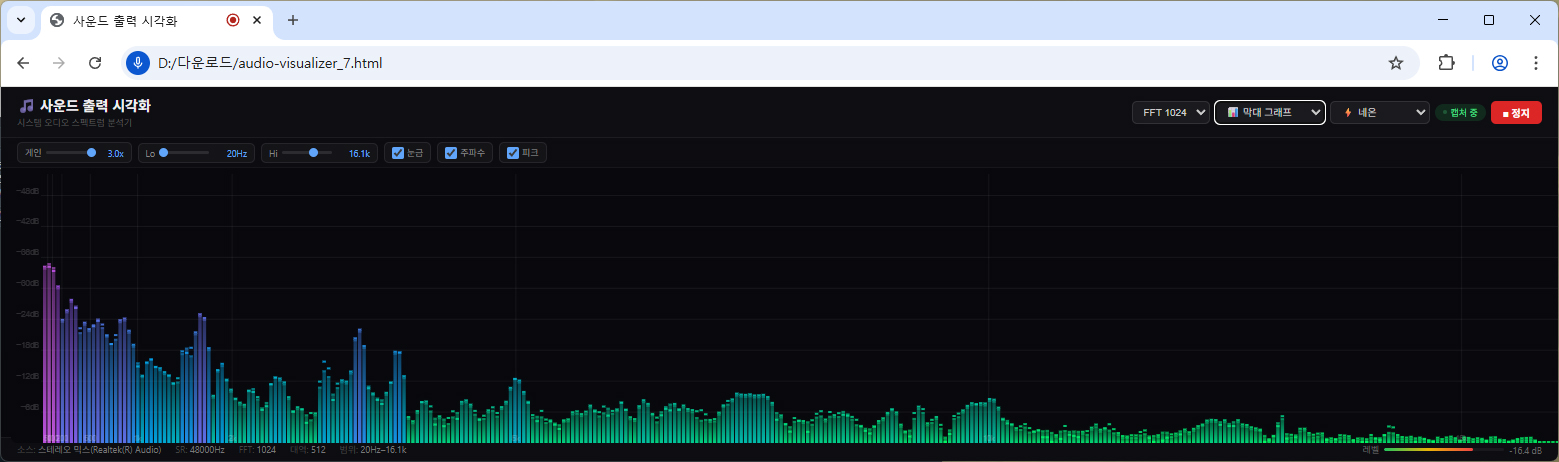Image resolution: width=1559 pixels, height=462 pixels.
Task: Reload the page with the refresh icon
Action: coord(95,63)
